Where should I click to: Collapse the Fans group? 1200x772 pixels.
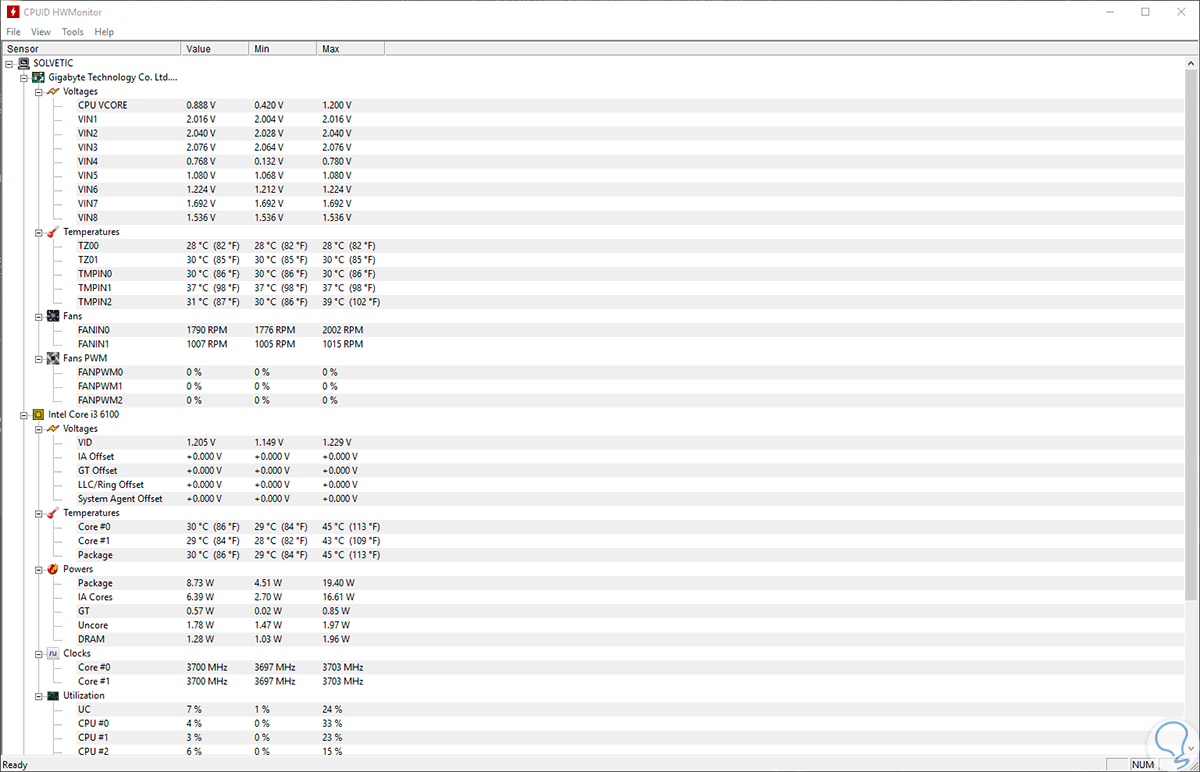38,316
